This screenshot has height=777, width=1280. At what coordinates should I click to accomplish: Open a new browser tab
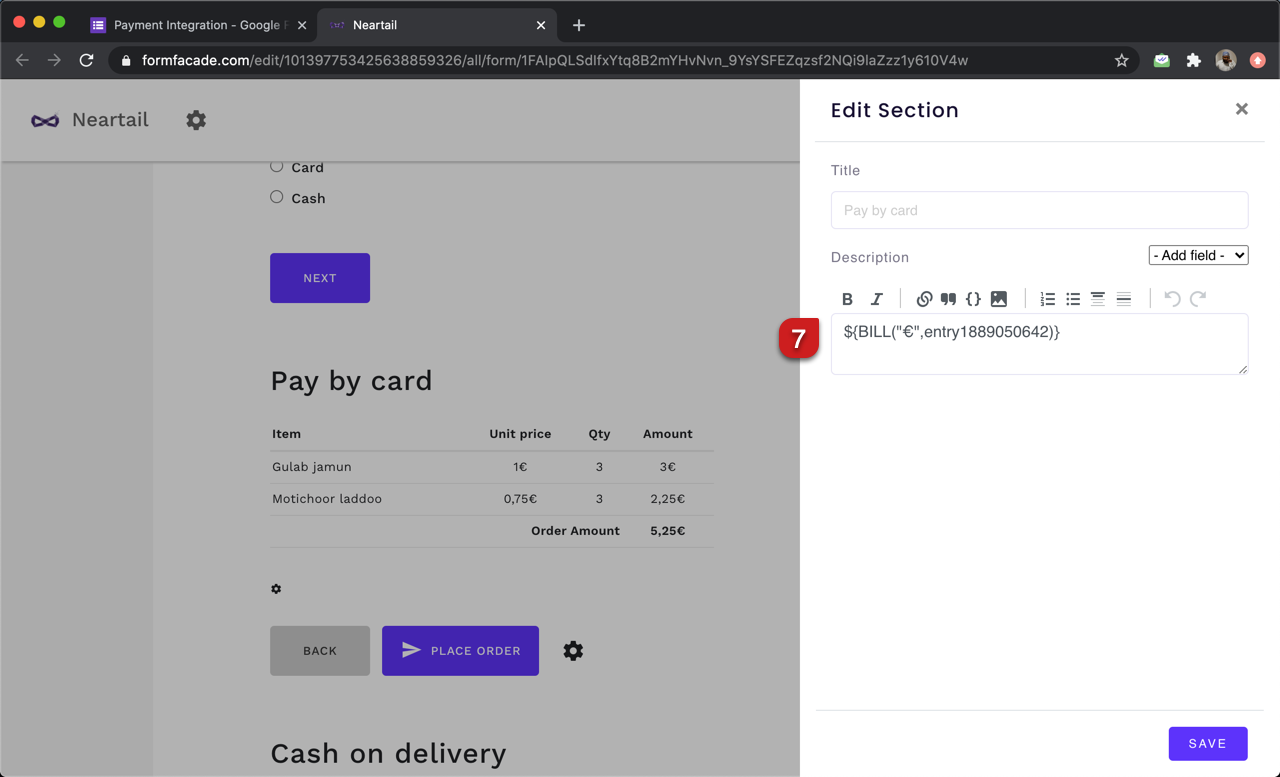click(x=579, y=25)
